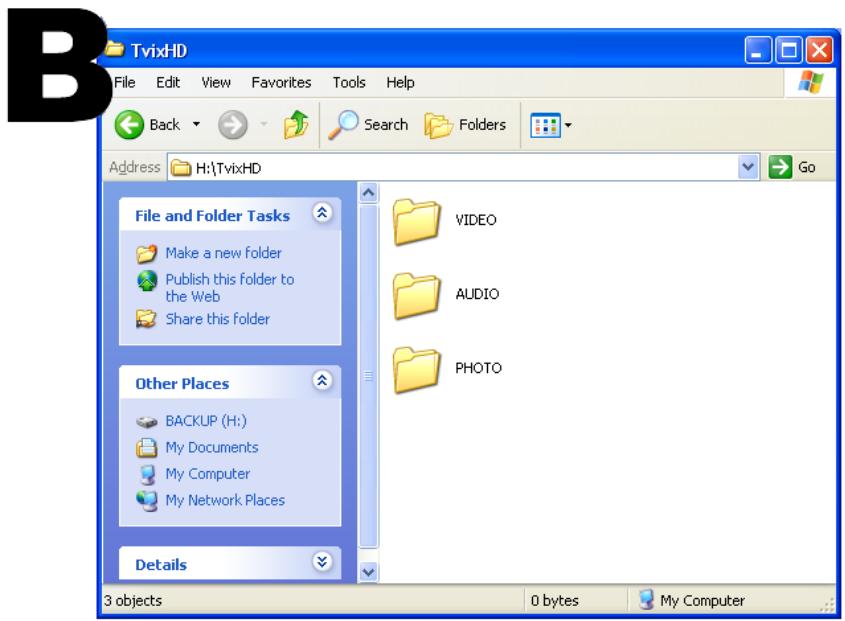Click the greyed Forward arrow button
The height and width of the screenshot is (621, 845).
point(233,125)
